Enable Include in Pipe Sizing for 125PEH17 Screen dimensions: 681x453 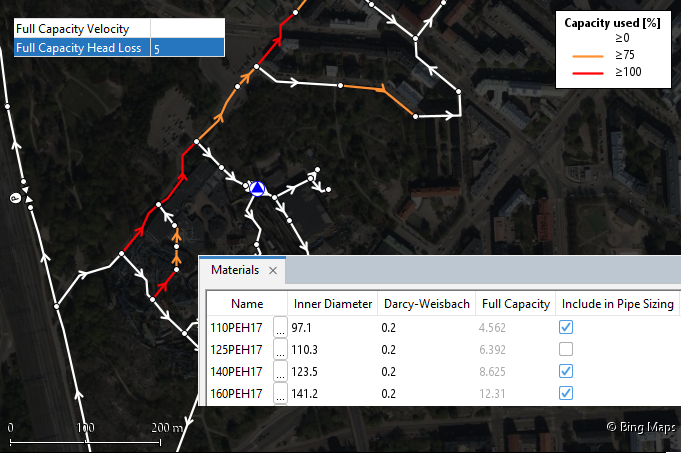(566, 349)
